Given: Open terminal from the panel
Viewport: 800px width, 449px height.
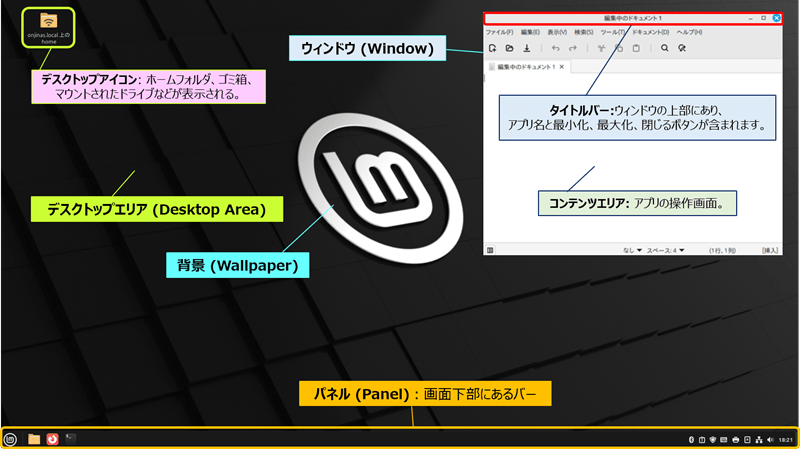Looking at the screenshot, I should 70,439.
